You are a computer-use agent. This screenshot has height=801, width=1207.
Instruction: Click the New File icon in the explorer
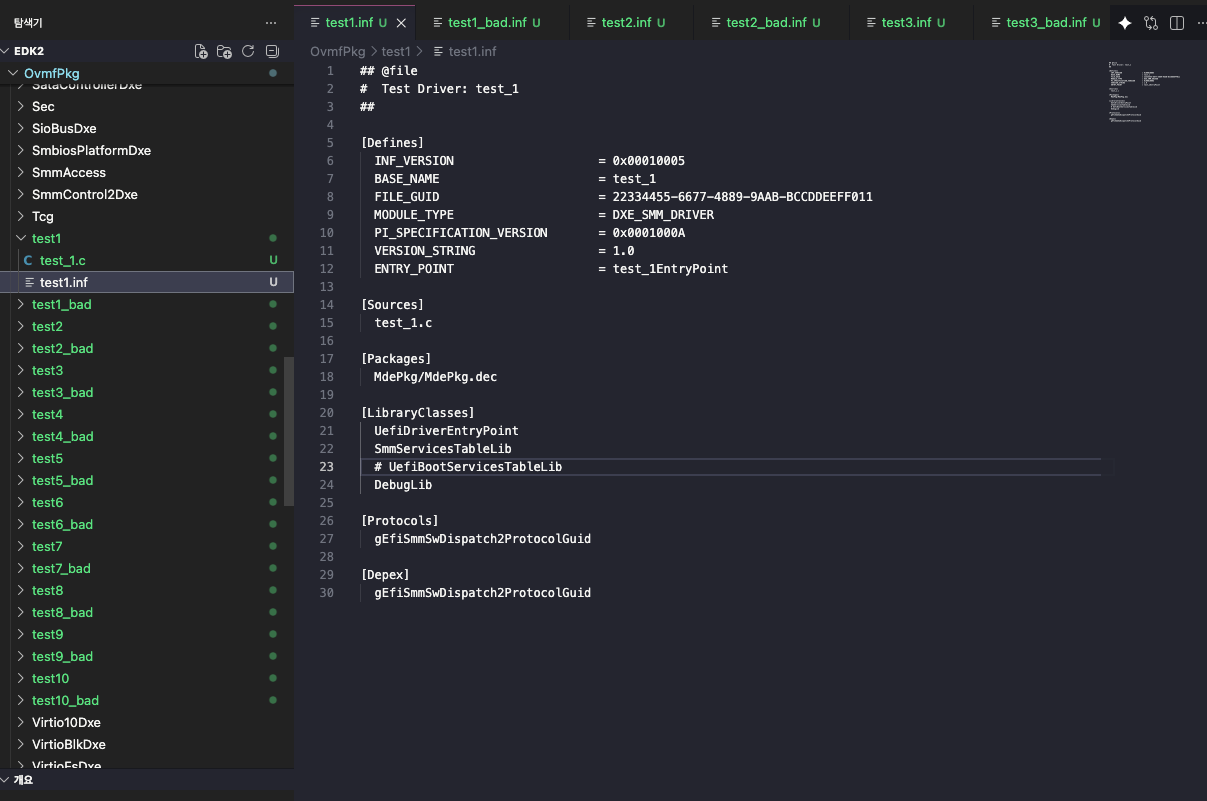coord(201,51)
